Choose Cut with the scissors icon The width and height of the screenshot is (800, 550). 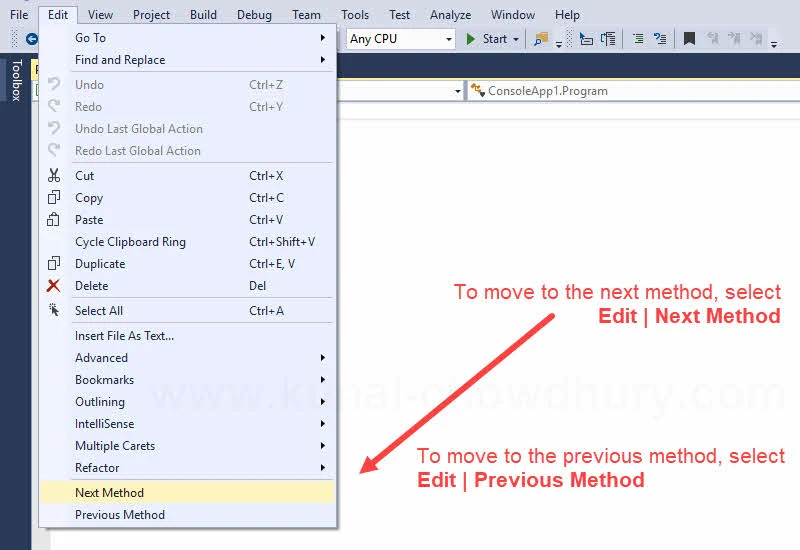pyautogui.click(x=187, y=176)
